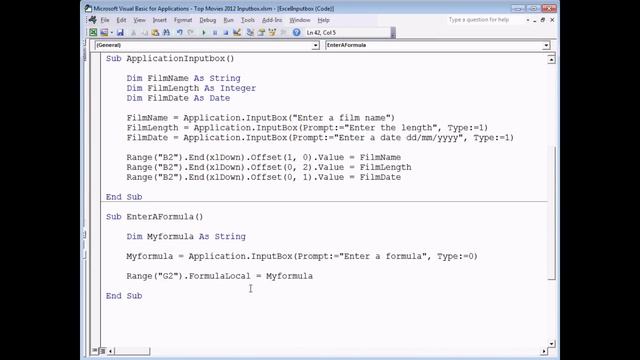The image size is (640, 360).
Task: Click the 'Enter the length' InputBox line
Action: (x=307, y=128)
